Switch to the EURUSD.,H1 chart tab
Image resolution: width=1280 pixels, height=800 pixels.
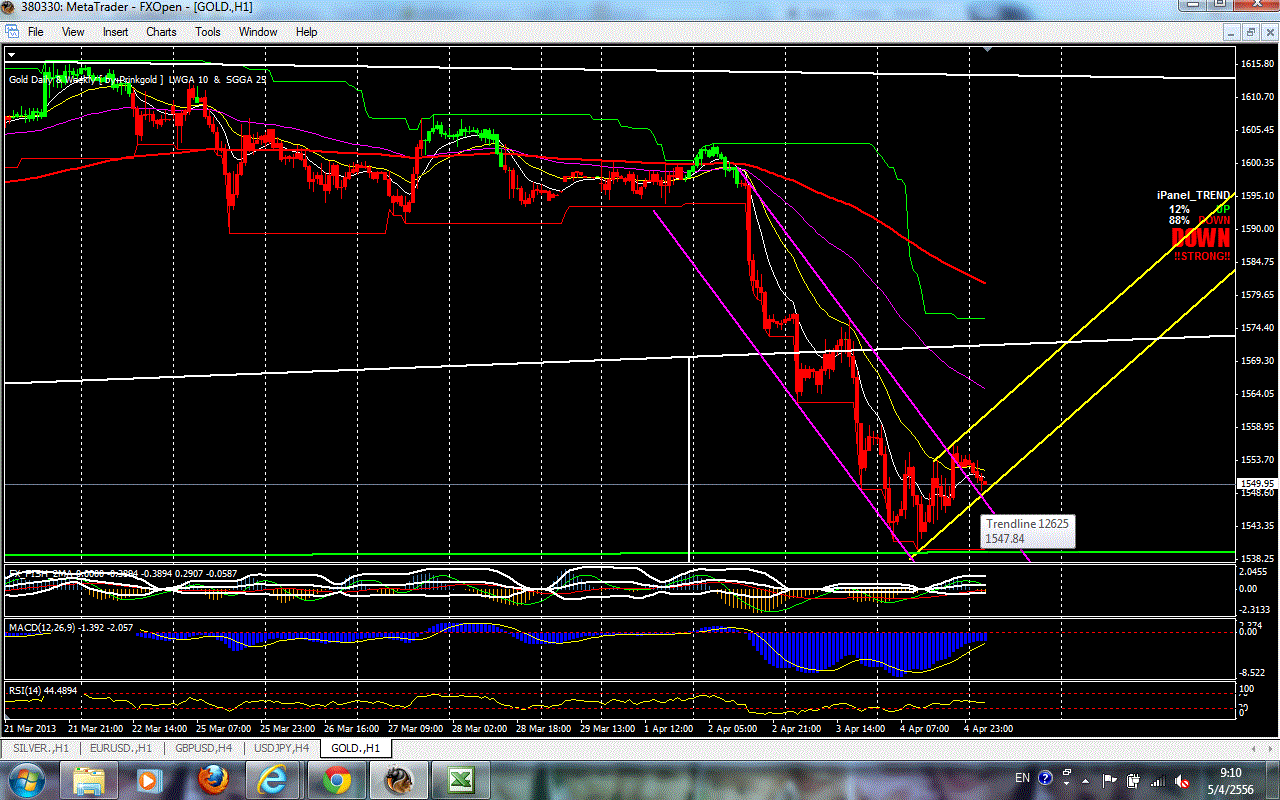tap(119, 748)
